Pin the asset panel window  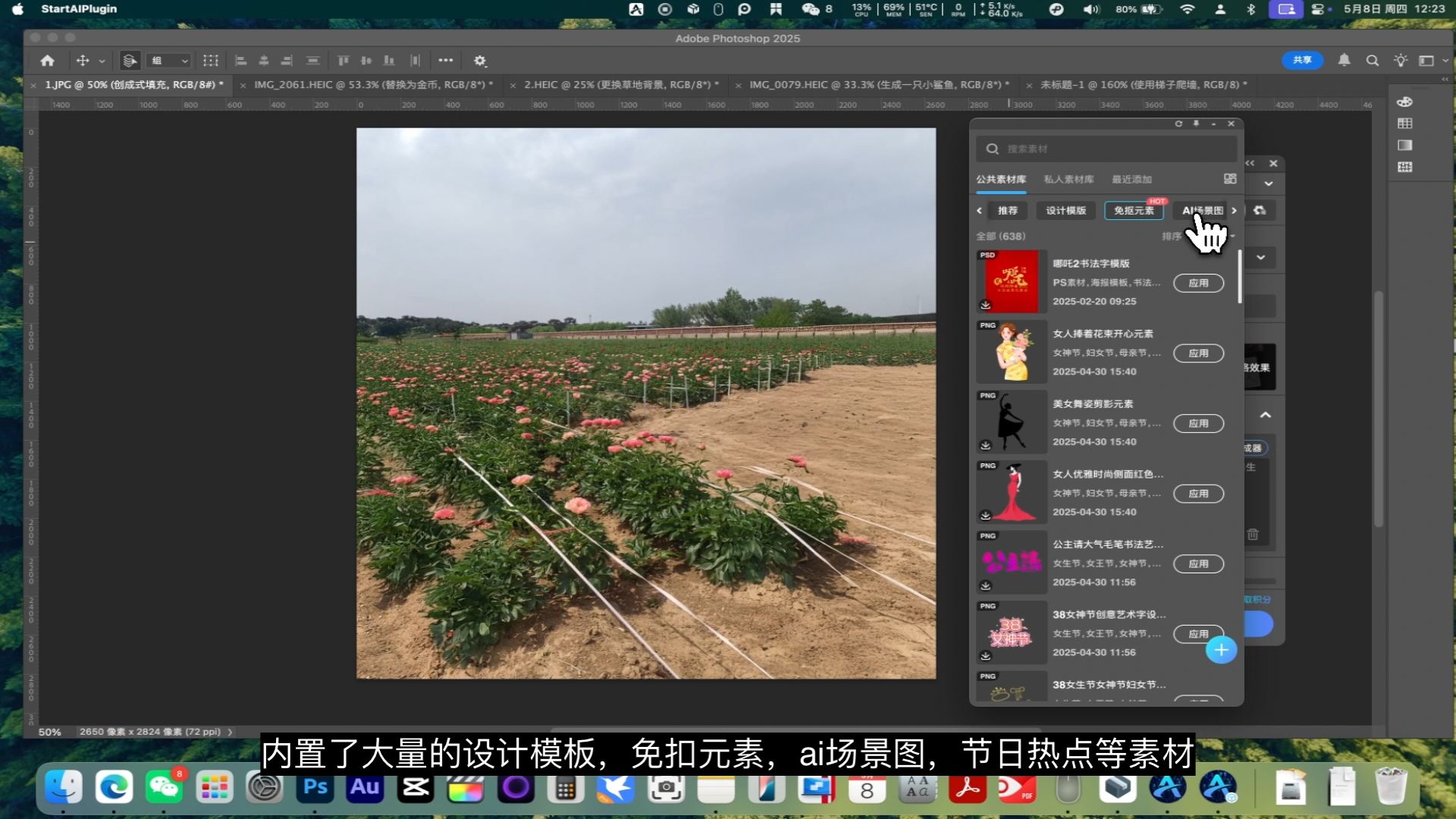click(x=1197, y=124)
